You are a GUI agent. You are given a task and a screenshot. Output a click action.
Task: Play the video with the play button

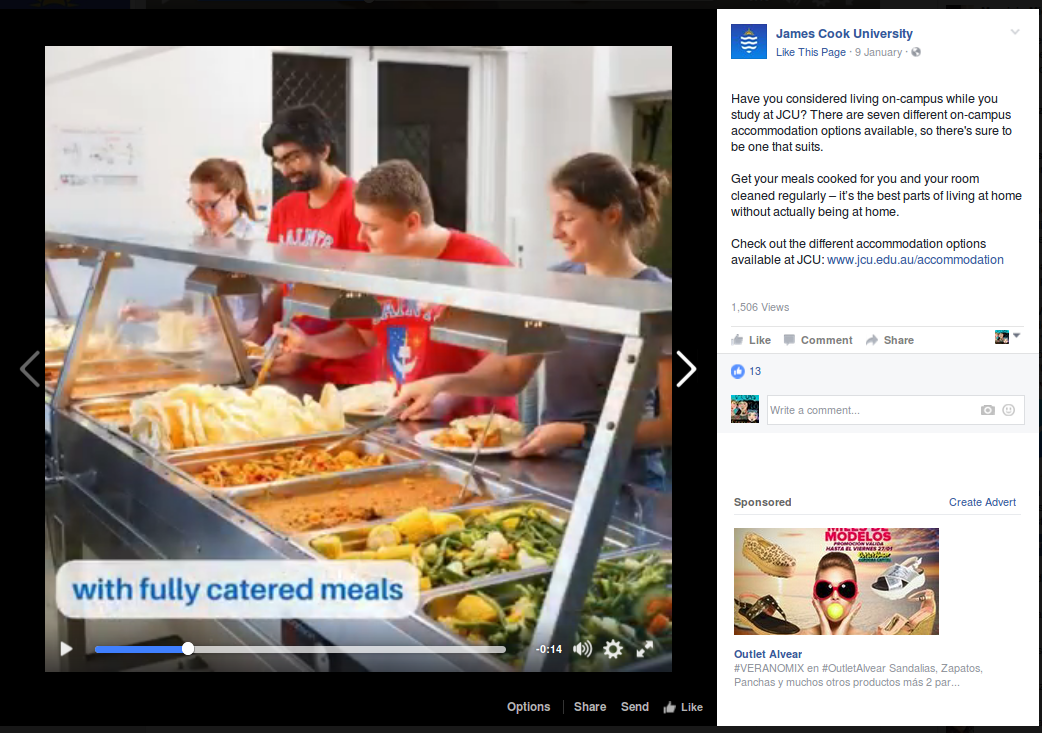click(x=67, y=649)
